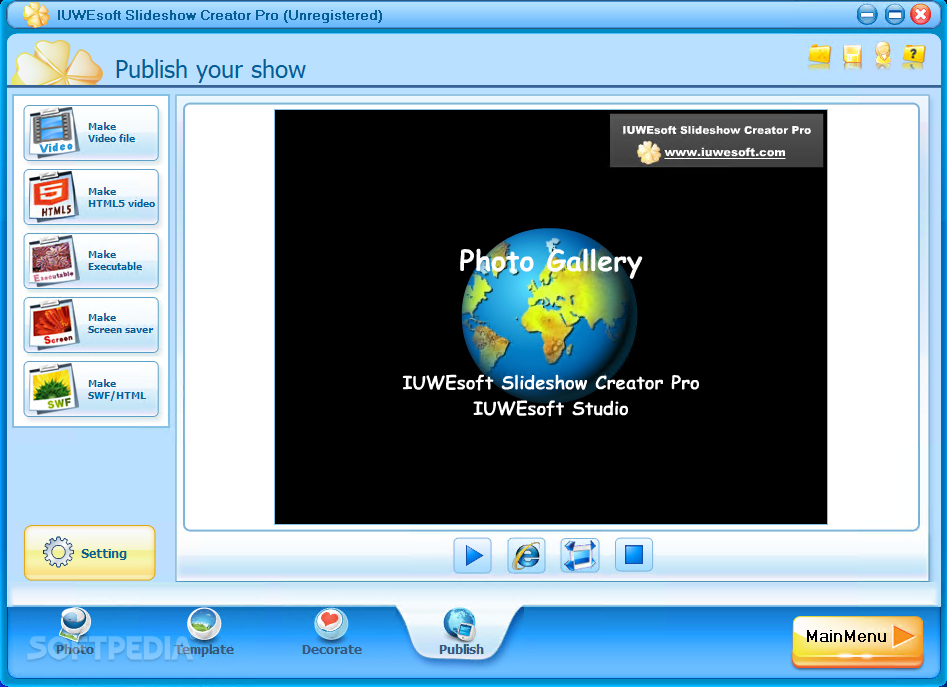Image resolution: width=947 pixels, height=687 pixels.
Task: Click the save project floppy icon
Action: click(852, 56)
